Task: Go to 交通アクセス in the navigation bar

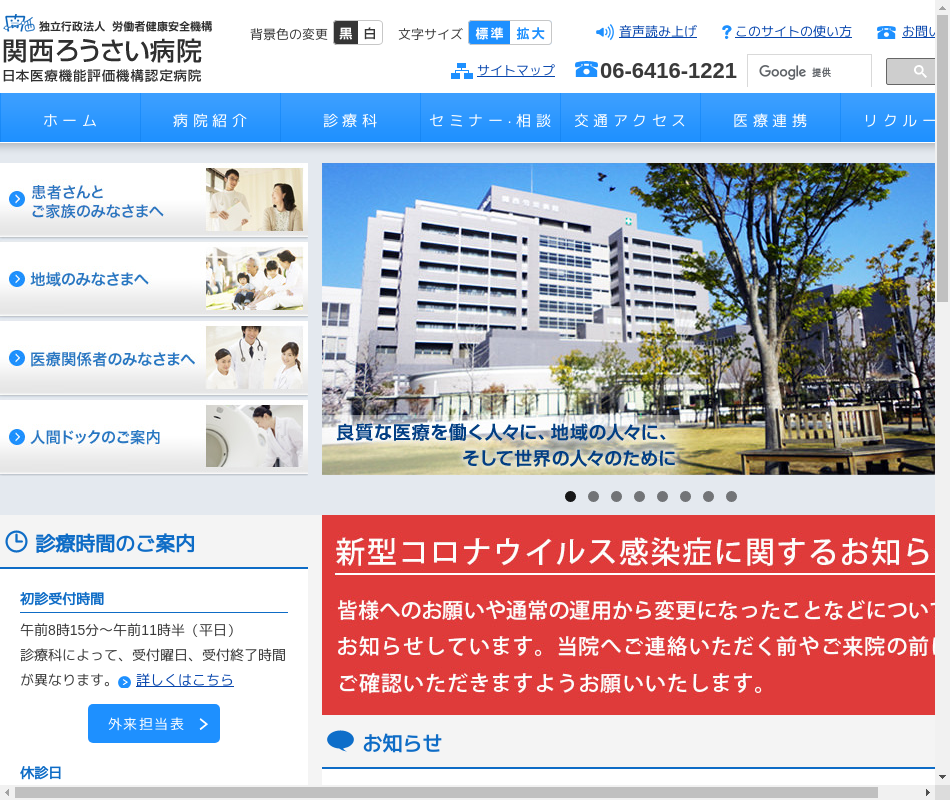Action: click(x=630, y=120)
